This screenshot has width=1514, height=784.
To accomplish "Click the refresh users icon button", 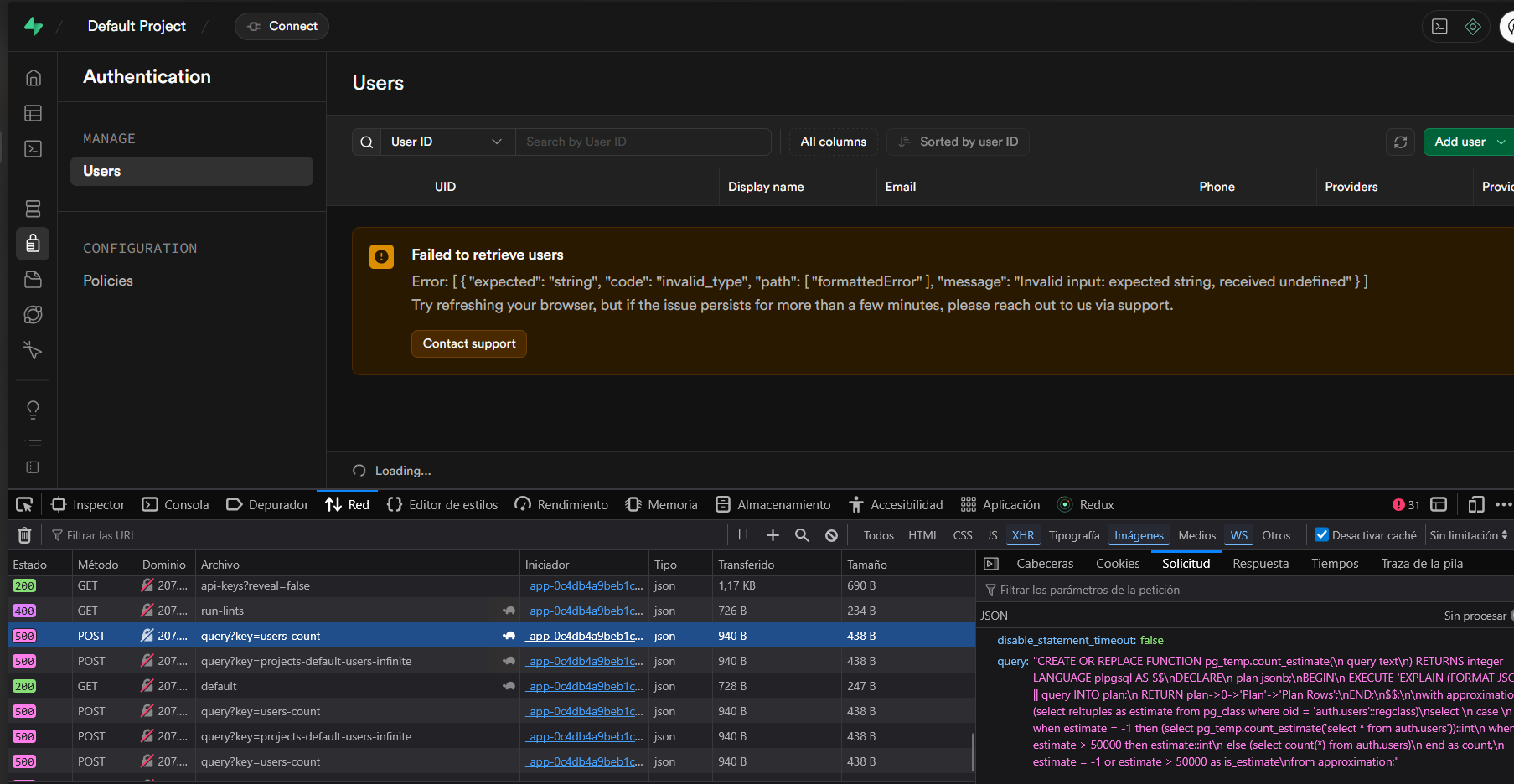I will (x=1400, y=142).
